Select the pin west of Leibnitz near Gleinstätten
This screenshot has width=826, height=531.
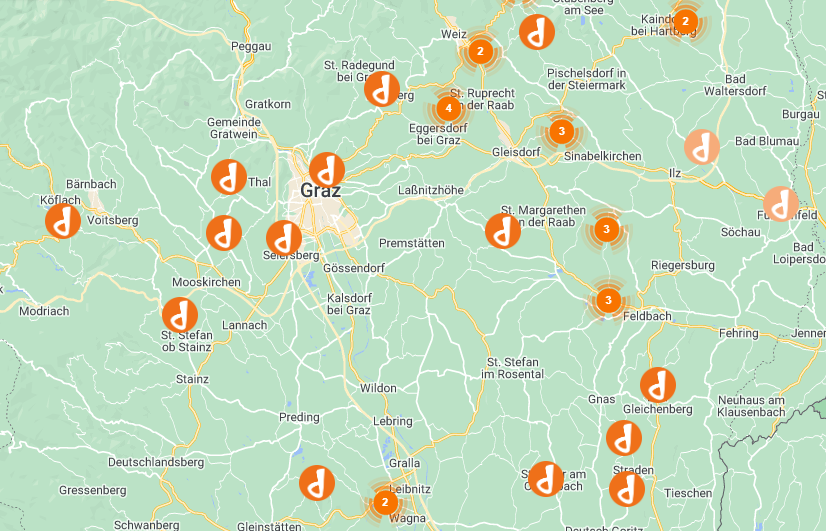317,483
